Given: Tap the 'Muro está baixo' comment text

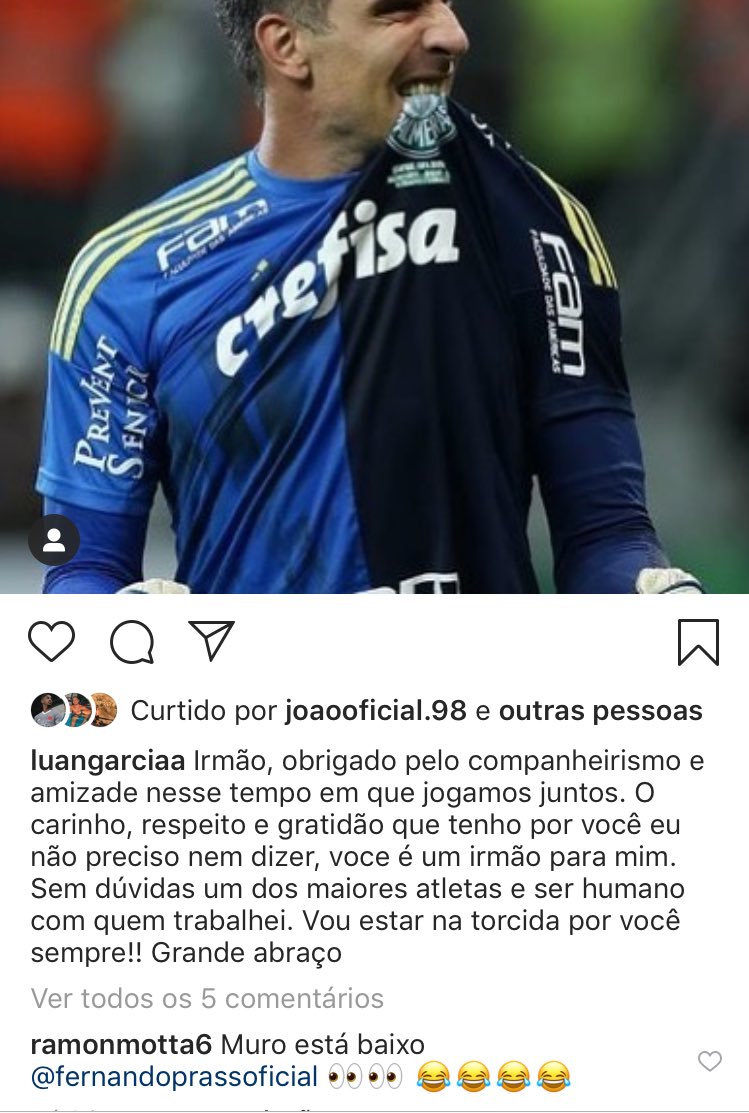Looking at the screenshot, I should [323, 1045].
